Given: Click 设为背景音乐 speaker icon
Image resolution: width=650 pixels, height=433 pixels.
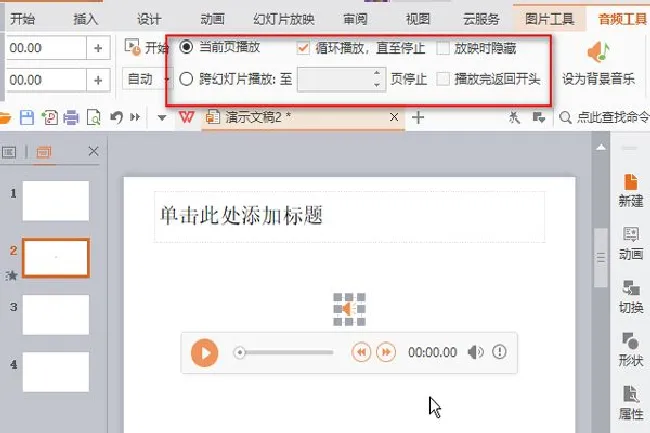Looking at the screenshot, I should click(598, 52).
